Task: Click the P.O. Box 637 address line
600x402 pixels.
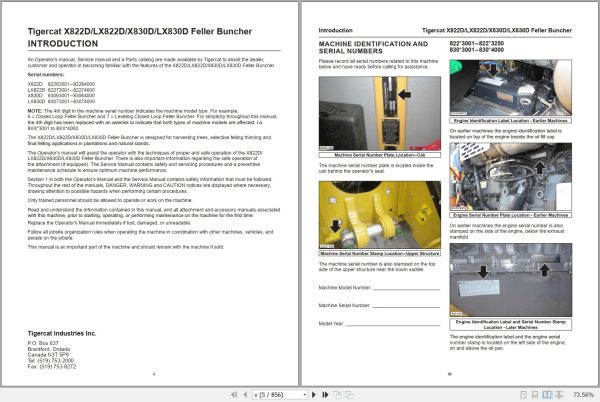Action: (x=43, y=343)
